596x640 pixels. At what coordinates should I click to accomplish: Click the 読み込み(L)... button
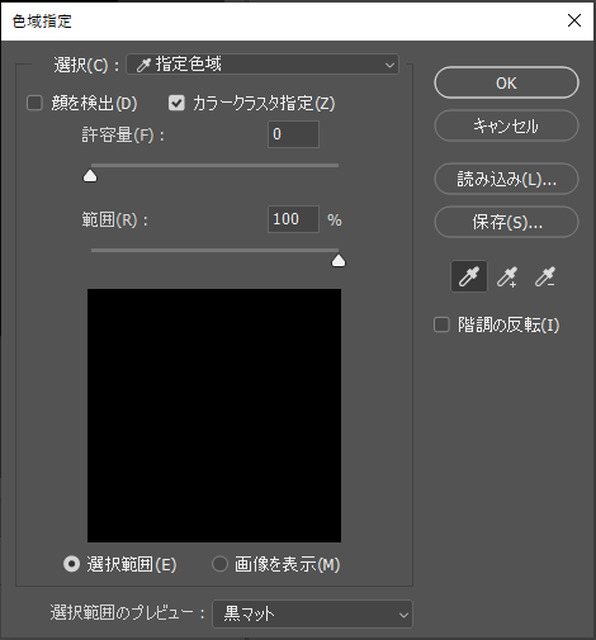506,179
